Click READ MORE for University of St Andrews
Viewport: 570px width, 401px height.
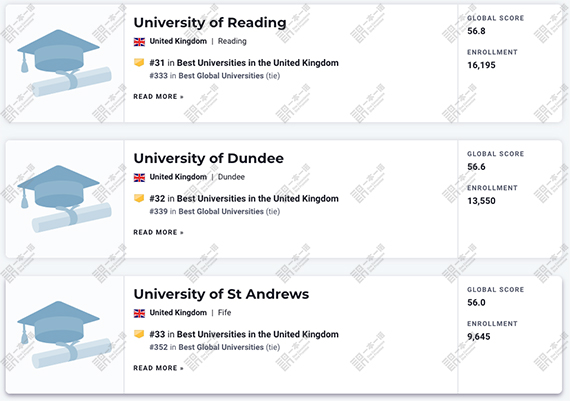coord(158,368)
